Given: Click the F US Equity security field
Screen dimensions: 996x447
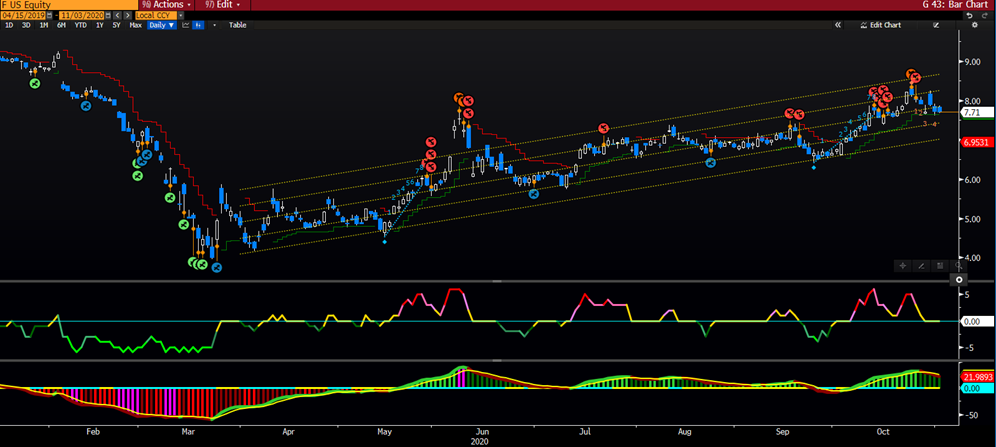Looking at the screenshot, I should [69, 5].
